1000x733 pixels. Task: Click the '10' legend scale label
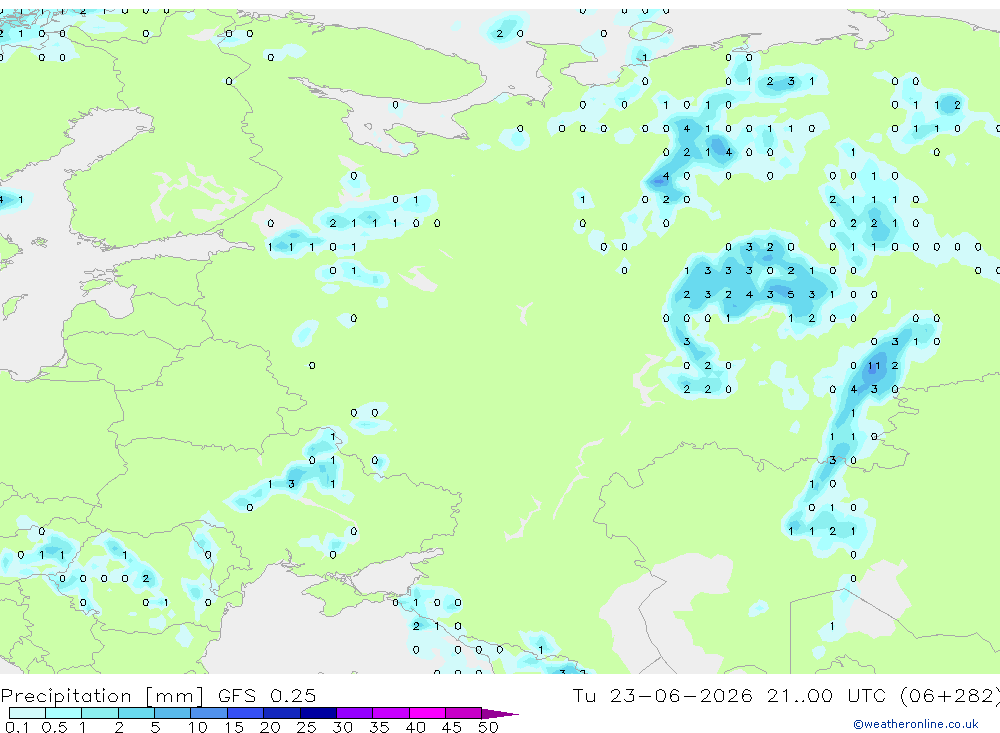point(198,727)
